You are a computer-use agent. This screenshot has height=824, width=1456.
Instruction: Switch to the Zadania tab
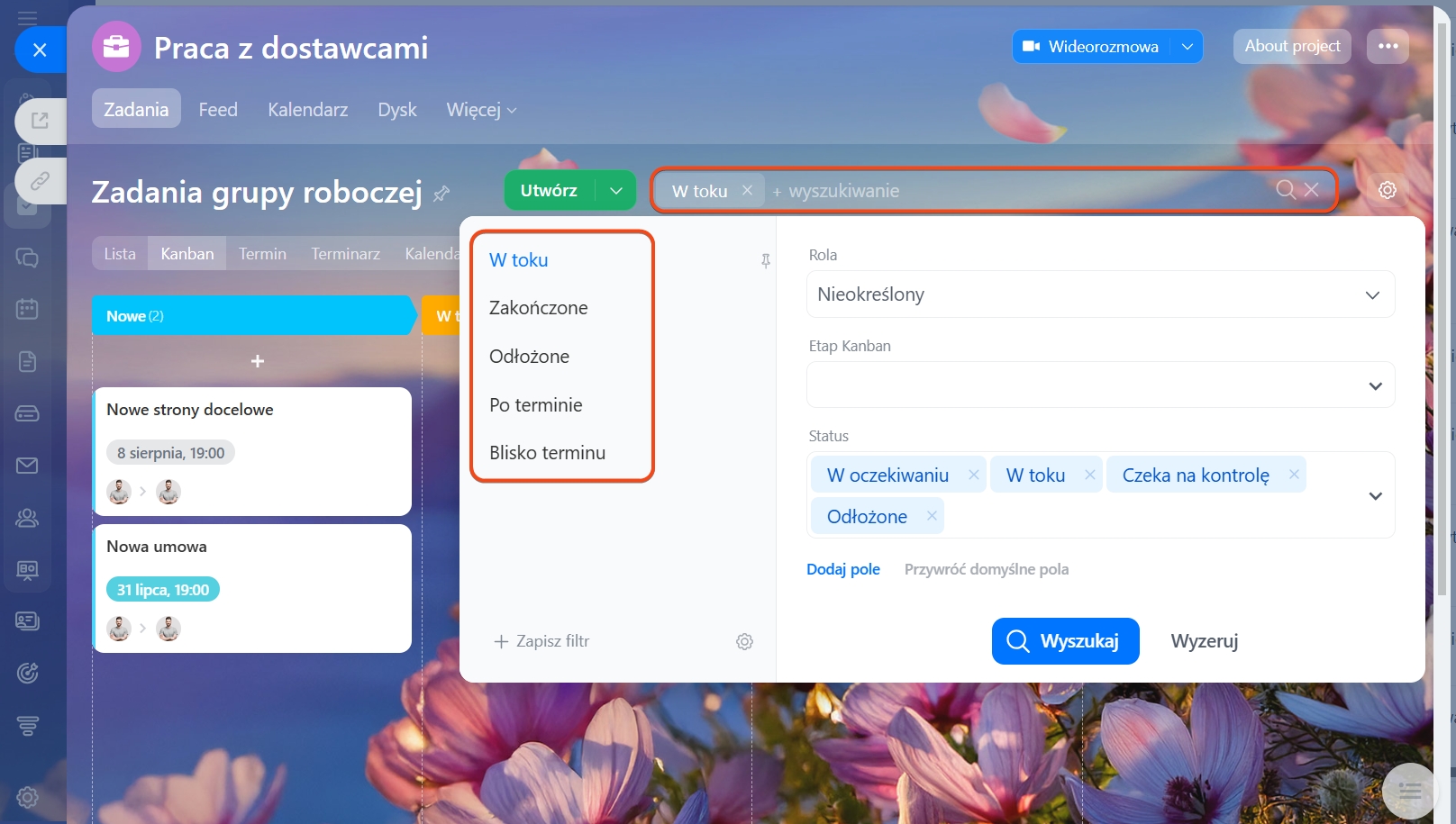coord(136,109)
